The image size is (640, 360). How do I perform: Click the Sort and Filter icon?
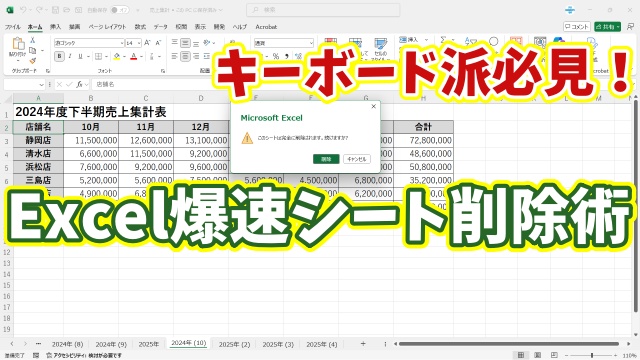click(471, 42)
